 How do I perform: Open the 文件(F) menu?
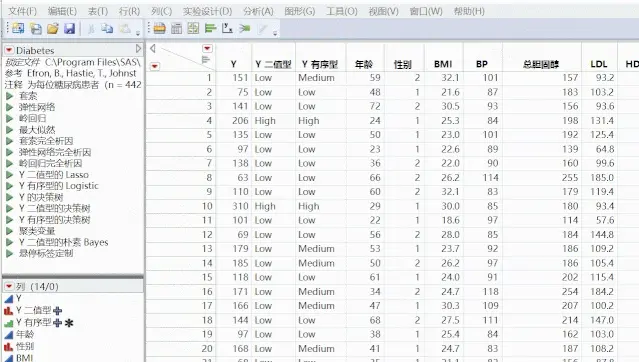(x=22, y=11)
